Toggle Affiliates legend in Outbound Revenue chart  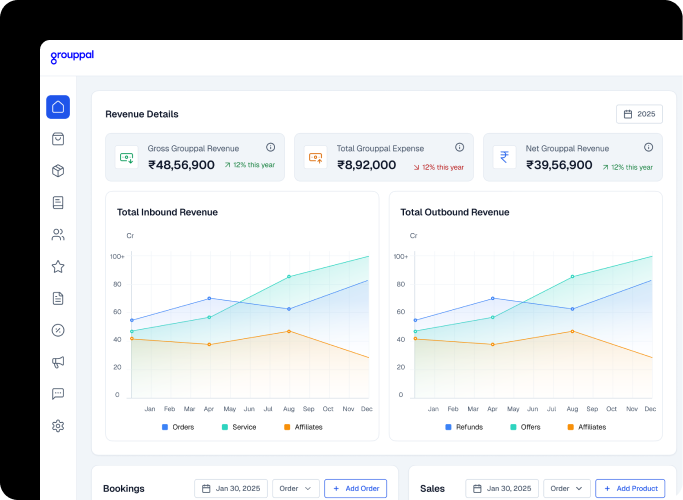coord(587,427)
